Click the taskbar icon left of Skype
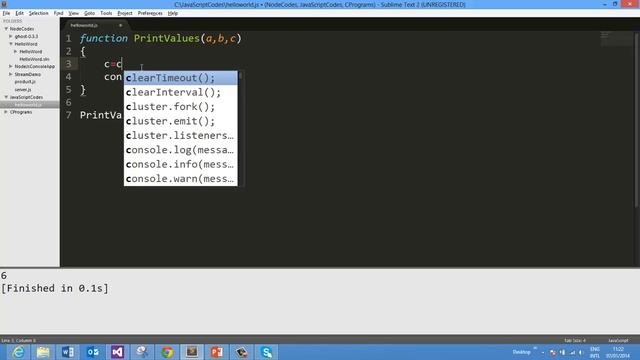Viewport: 640px width, 360px height. pyautogui.click(x=241, y=352)
